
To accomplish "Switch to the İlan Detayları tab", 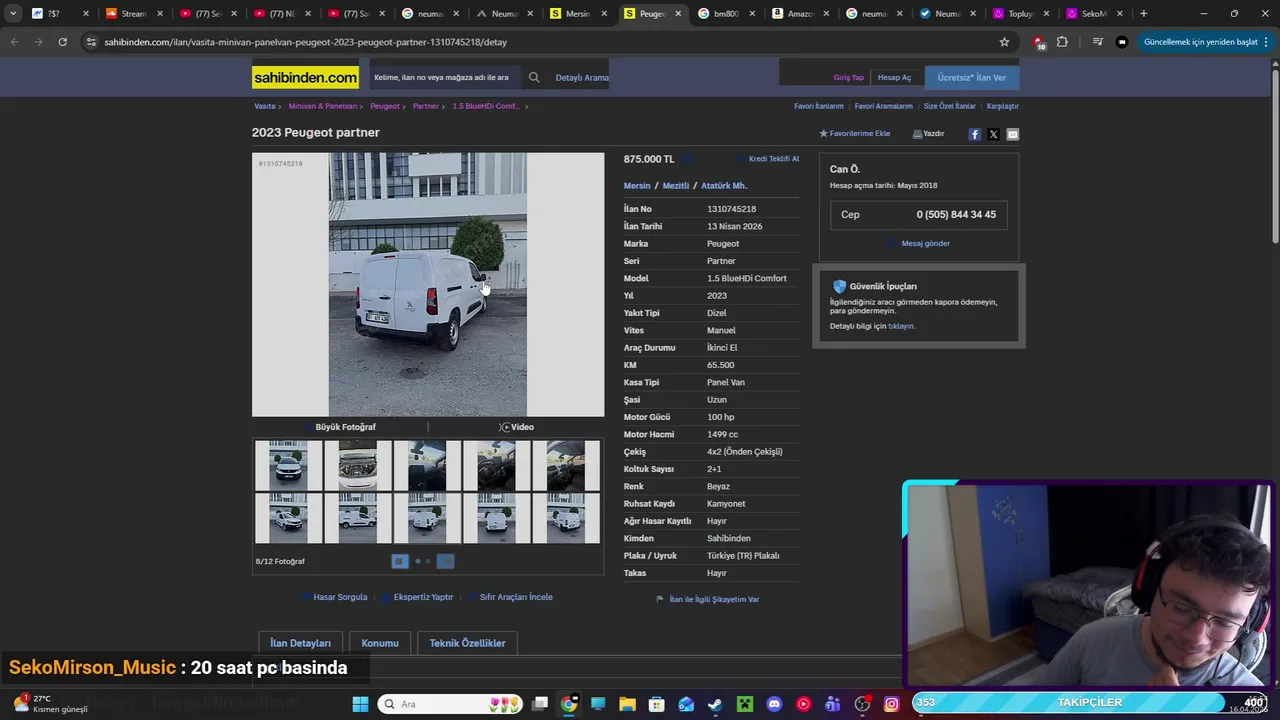I will click(300, 643).
